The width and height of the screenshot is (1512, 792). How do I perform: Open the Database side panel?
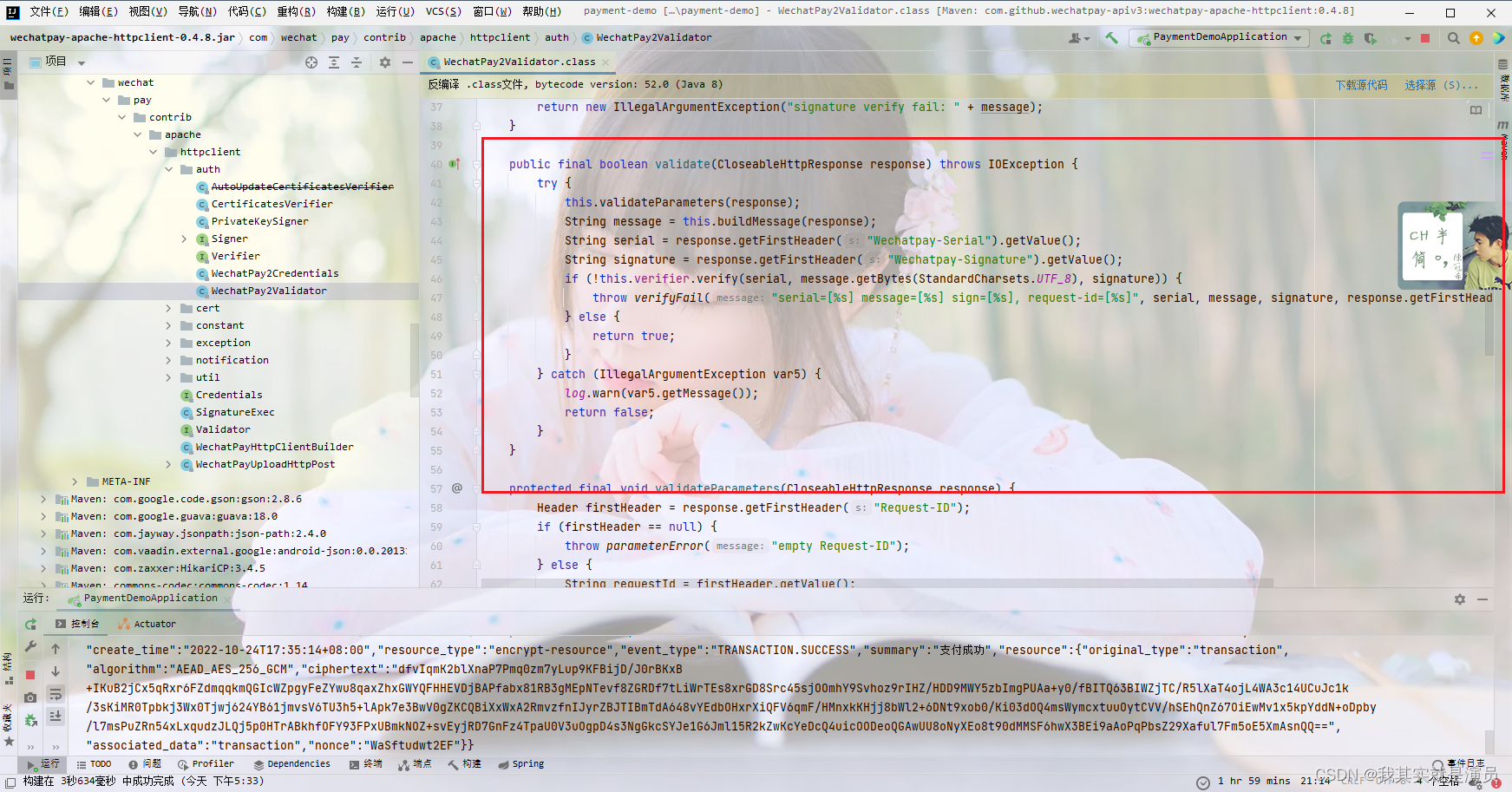(x=1503, y=80)
